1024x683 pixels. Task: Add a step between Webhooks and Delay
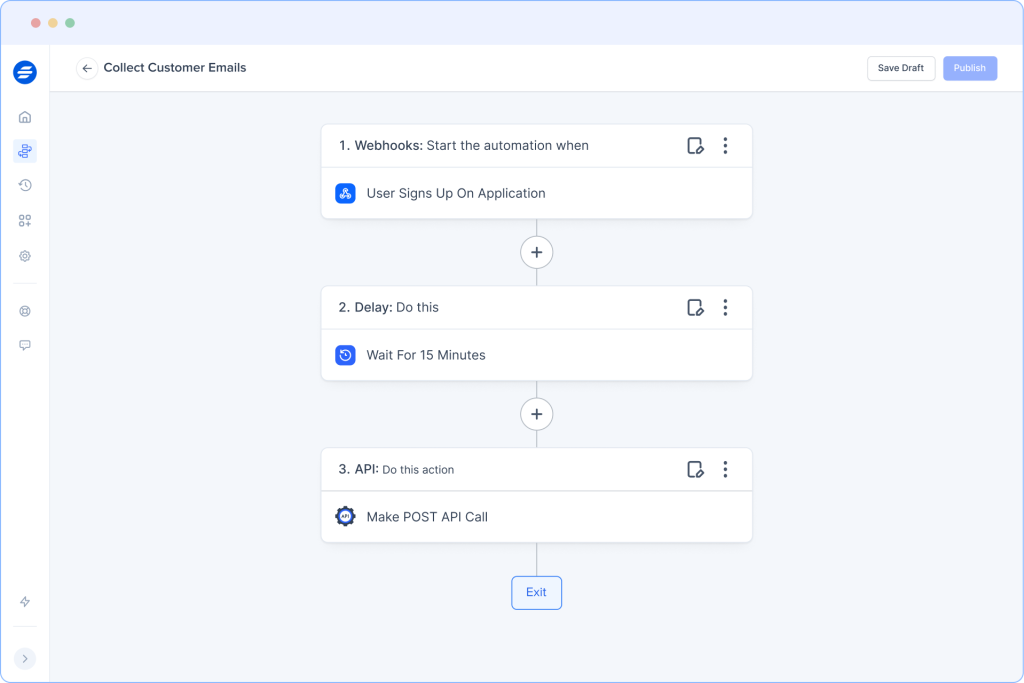coord(536,252)
